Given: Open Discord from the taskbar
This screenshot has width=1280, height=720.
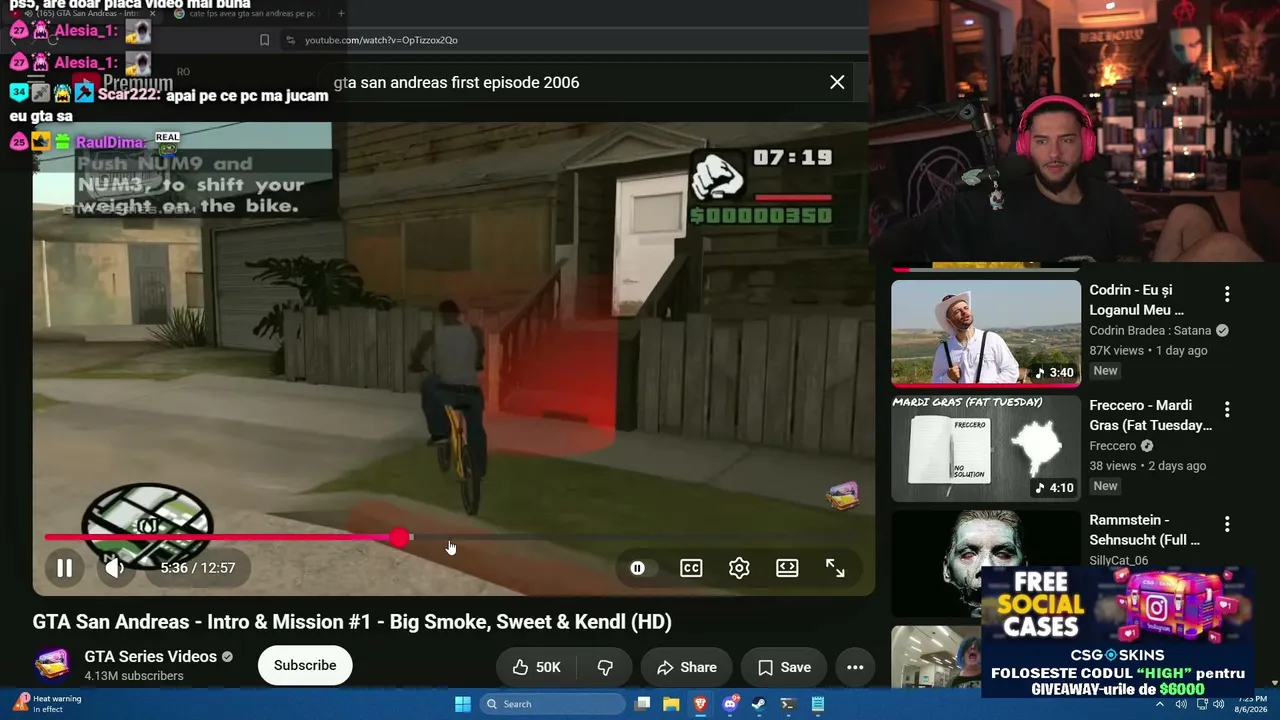Looking at the screenshot, I should (x=730, y=704).
